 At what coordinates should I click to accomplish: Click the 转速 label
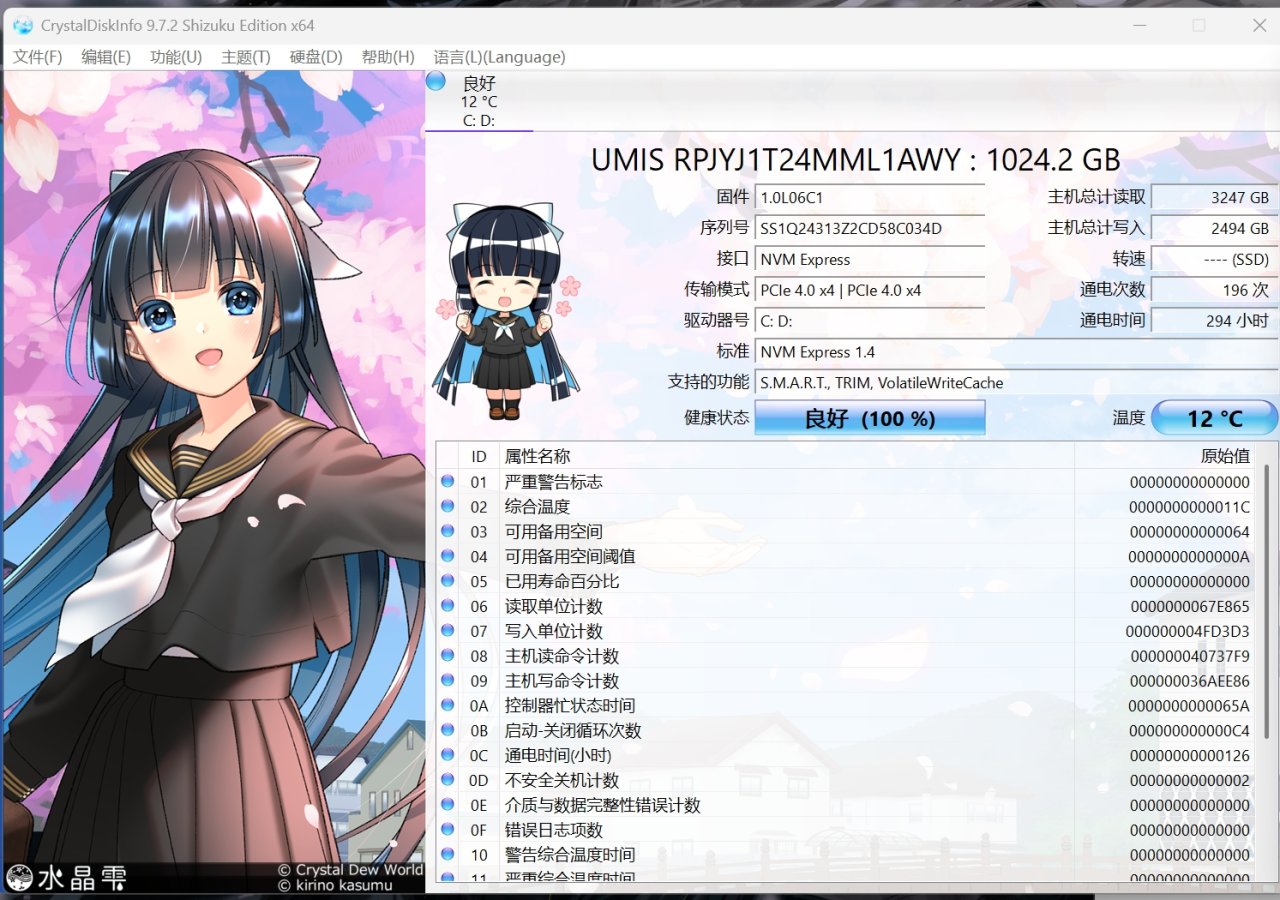(x=1129, y=259)
